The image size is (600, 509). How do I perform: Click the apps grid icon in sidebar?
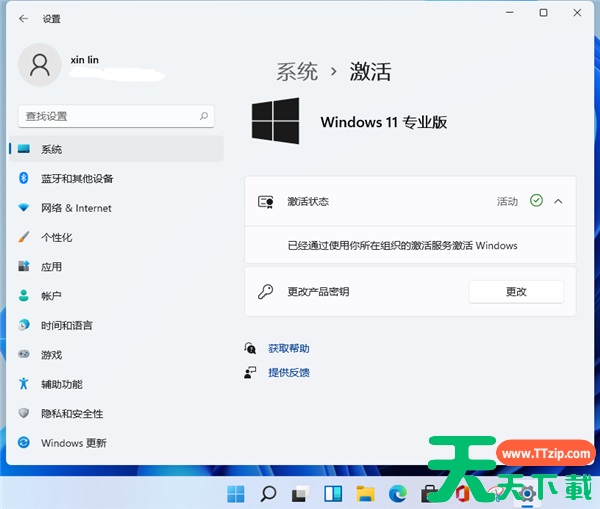(24, 266)
